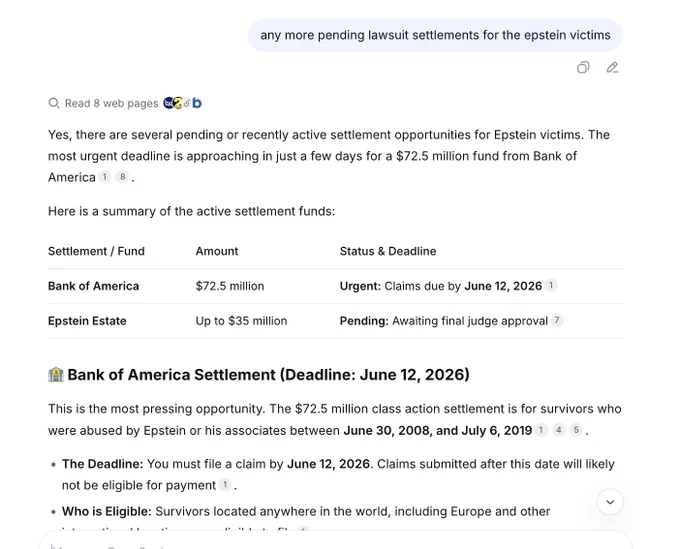The height and width of the screenshot is (549, 680).
Task: Open citation 7 in the Epstein Estate row
Action: click(557, 320)
